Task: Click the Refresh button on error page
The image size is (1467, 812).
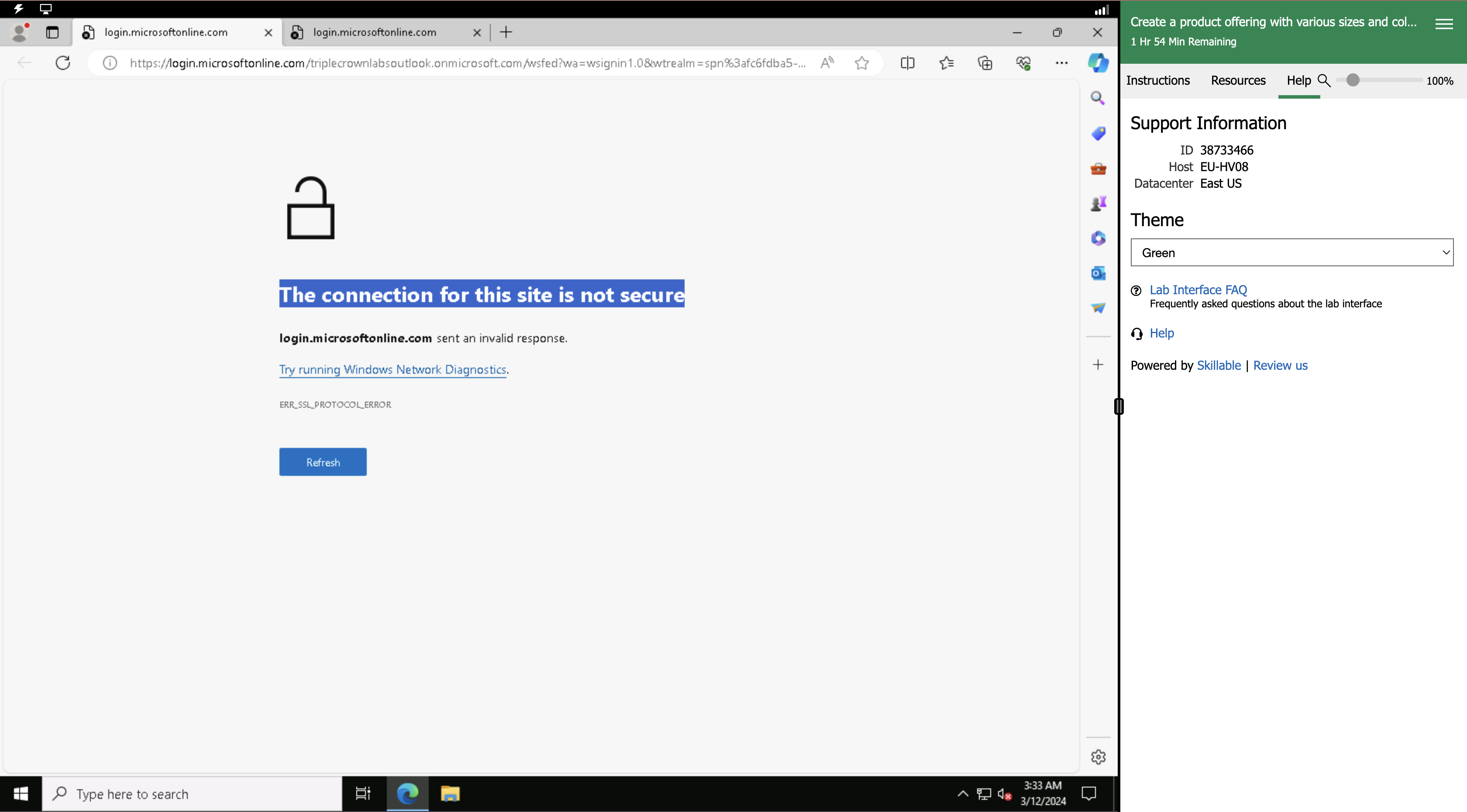Action: click(x=323, y=462)
